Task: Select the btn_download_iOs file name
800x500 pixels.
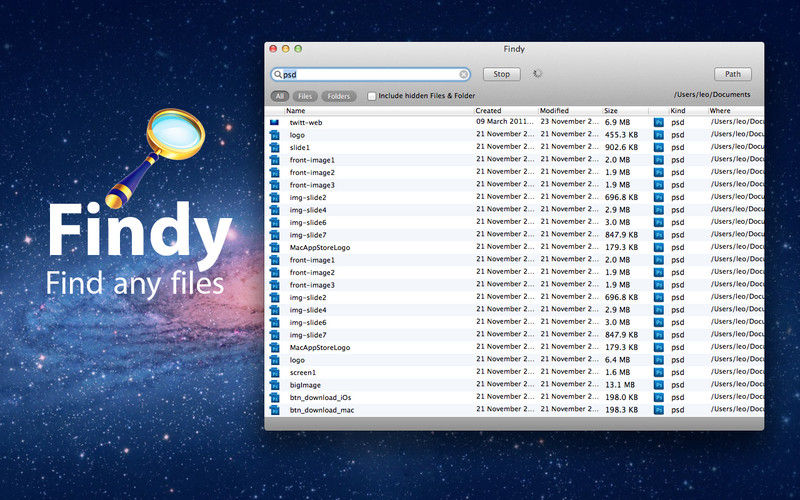Action: [x=320, y=397]
